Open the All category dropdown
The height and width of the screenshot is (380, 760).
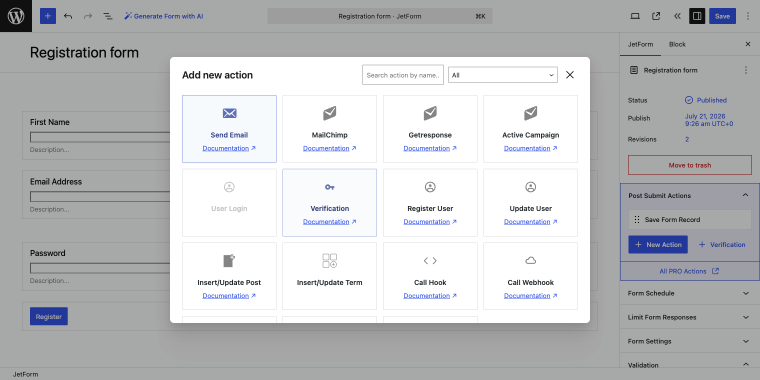503,75
